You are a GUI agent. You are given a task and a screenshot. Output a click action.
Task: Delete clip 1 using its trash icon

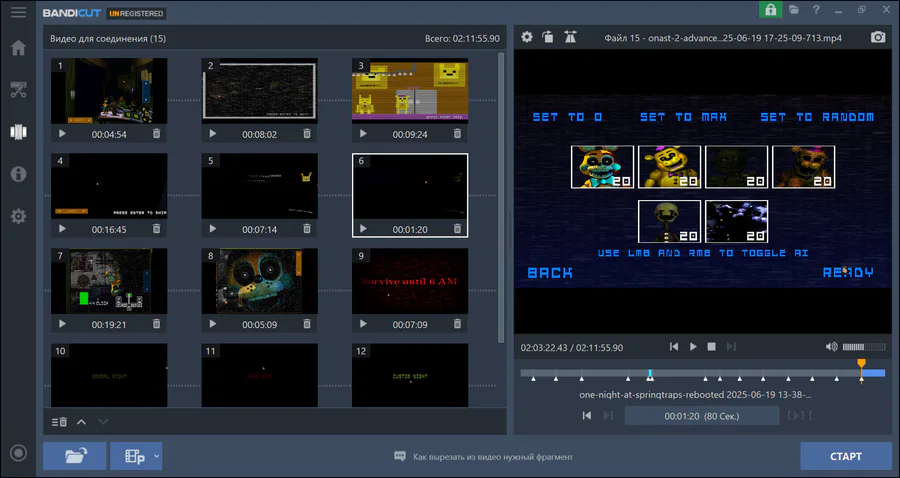(156, 134)
